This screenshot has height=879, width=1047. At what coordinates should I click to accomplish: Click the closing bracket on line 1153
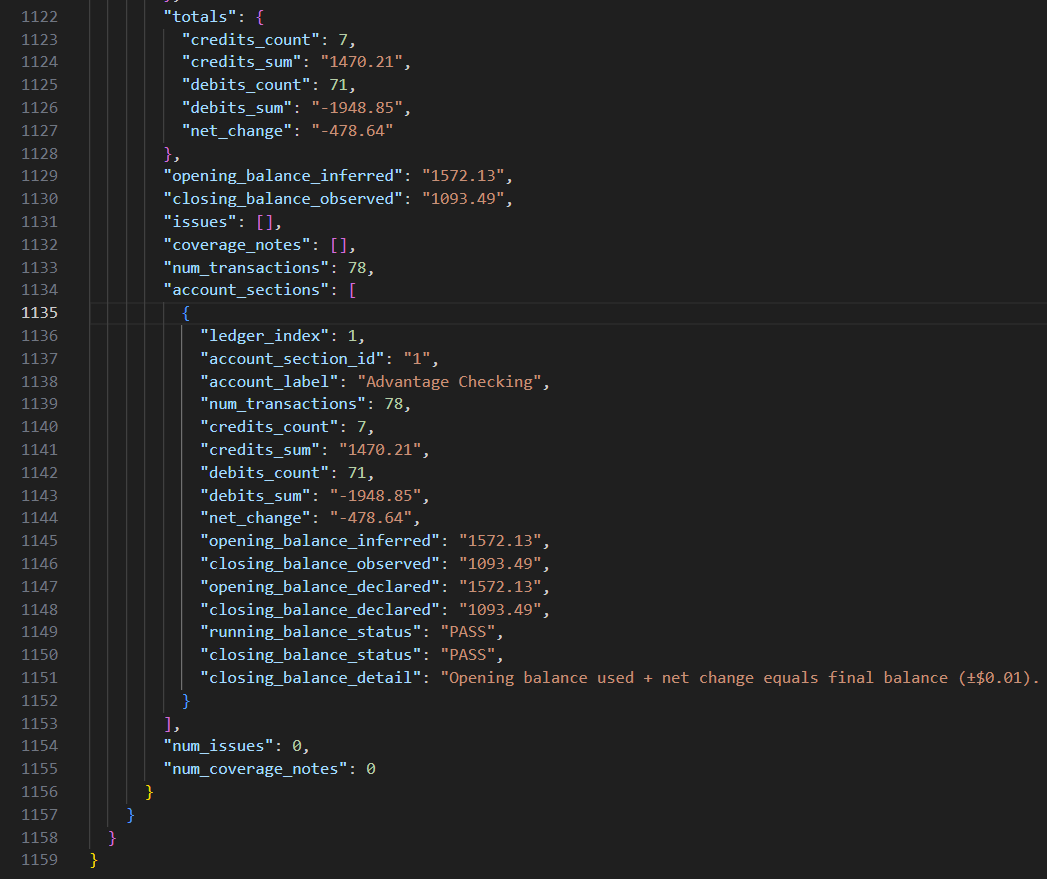pyautogui.click(x=167, y=722)
